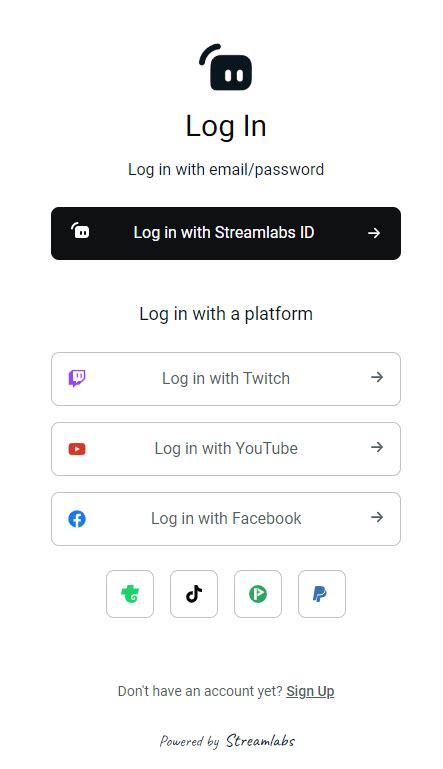Screen dimensions: 443x769
Task: Click the arrow on the Twitch row
Action: click(377, 377)
